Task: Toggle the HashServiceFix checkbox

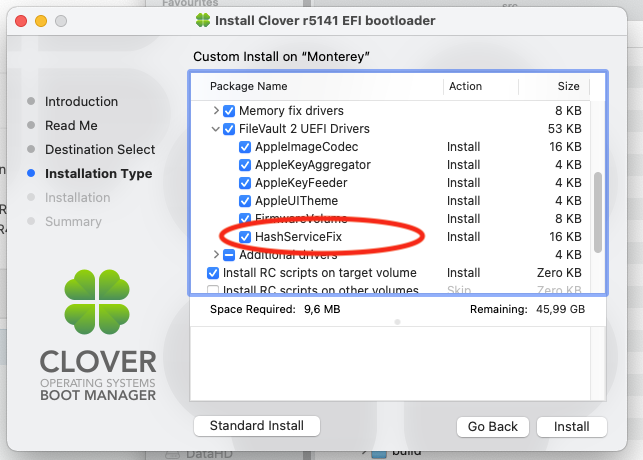Action: tap(245, 237)
